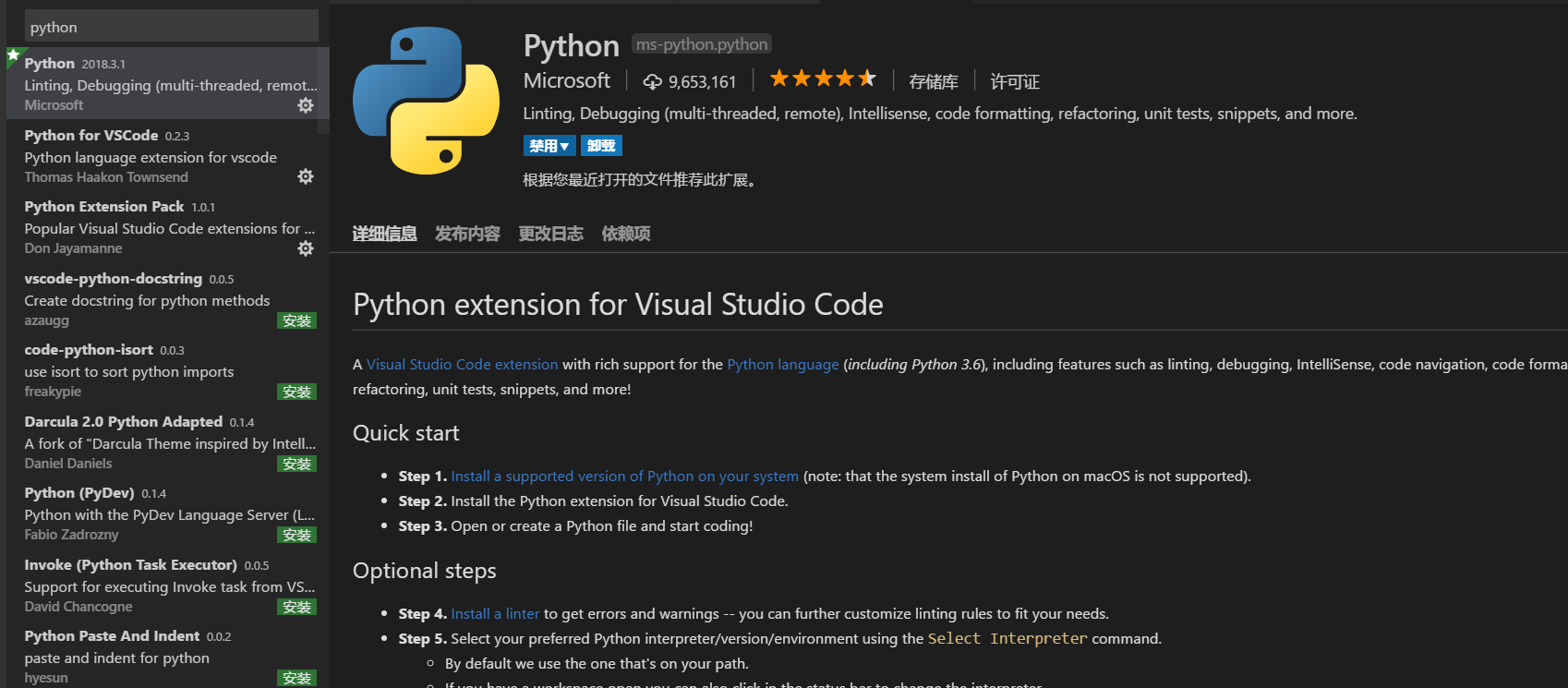Switch to the 详细信息 tab
The width and height of the screenshot is (1568, 688).
point(384,234)
